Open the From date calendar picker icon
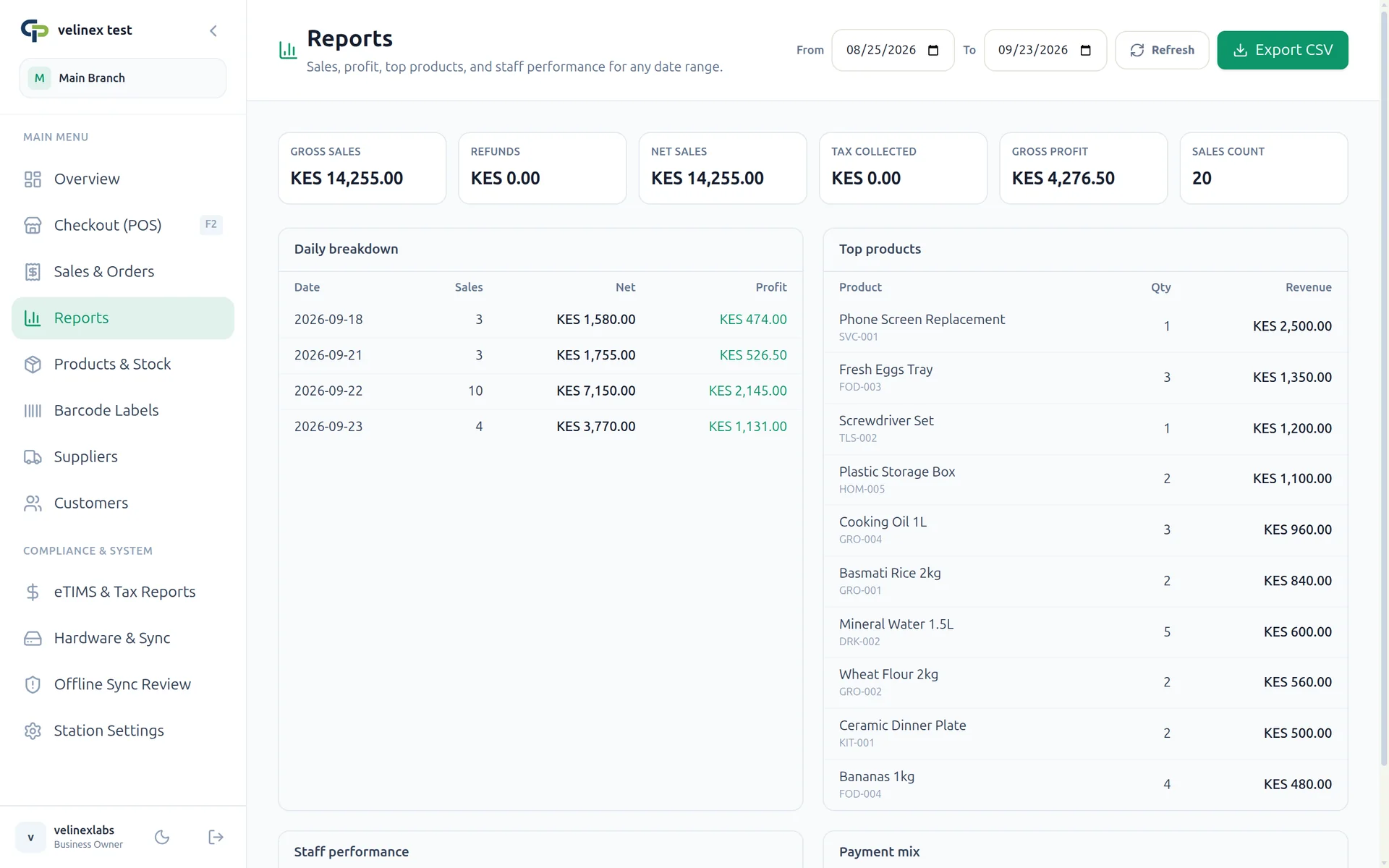The width and height of the screenshot is (1389, 868). (x=933, y=50)
